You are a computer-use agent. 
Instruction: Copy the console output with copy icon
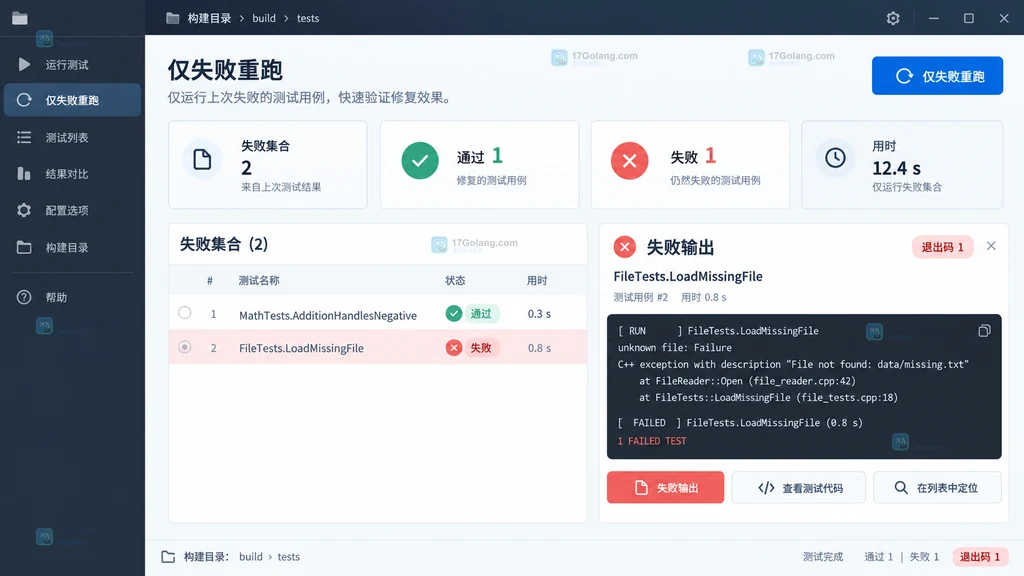tap(984, 330)
